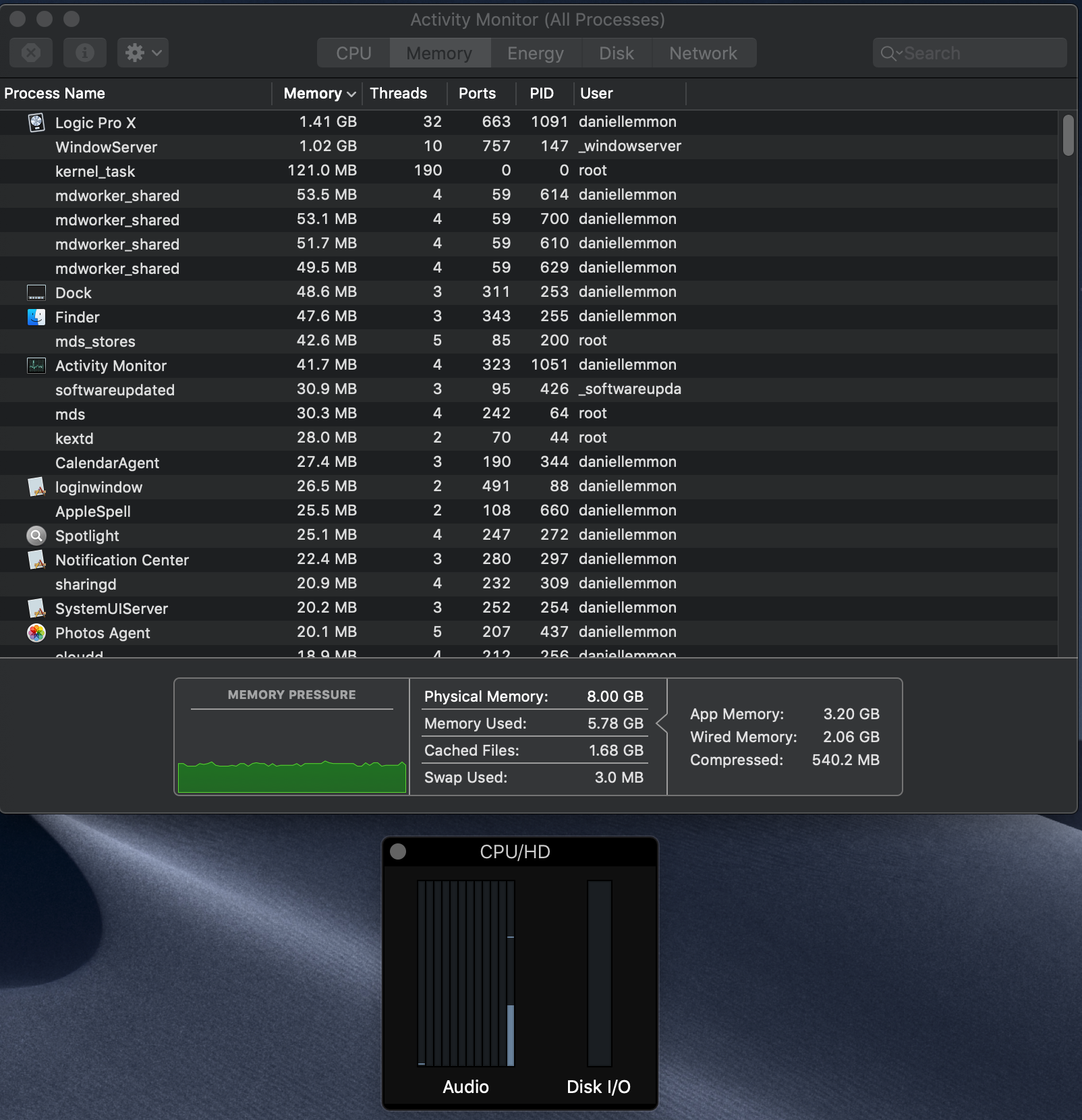The width and height of the screenshot is (1082, 1120).
Task: Select the WindowServer process row
Action: [529, 146]
